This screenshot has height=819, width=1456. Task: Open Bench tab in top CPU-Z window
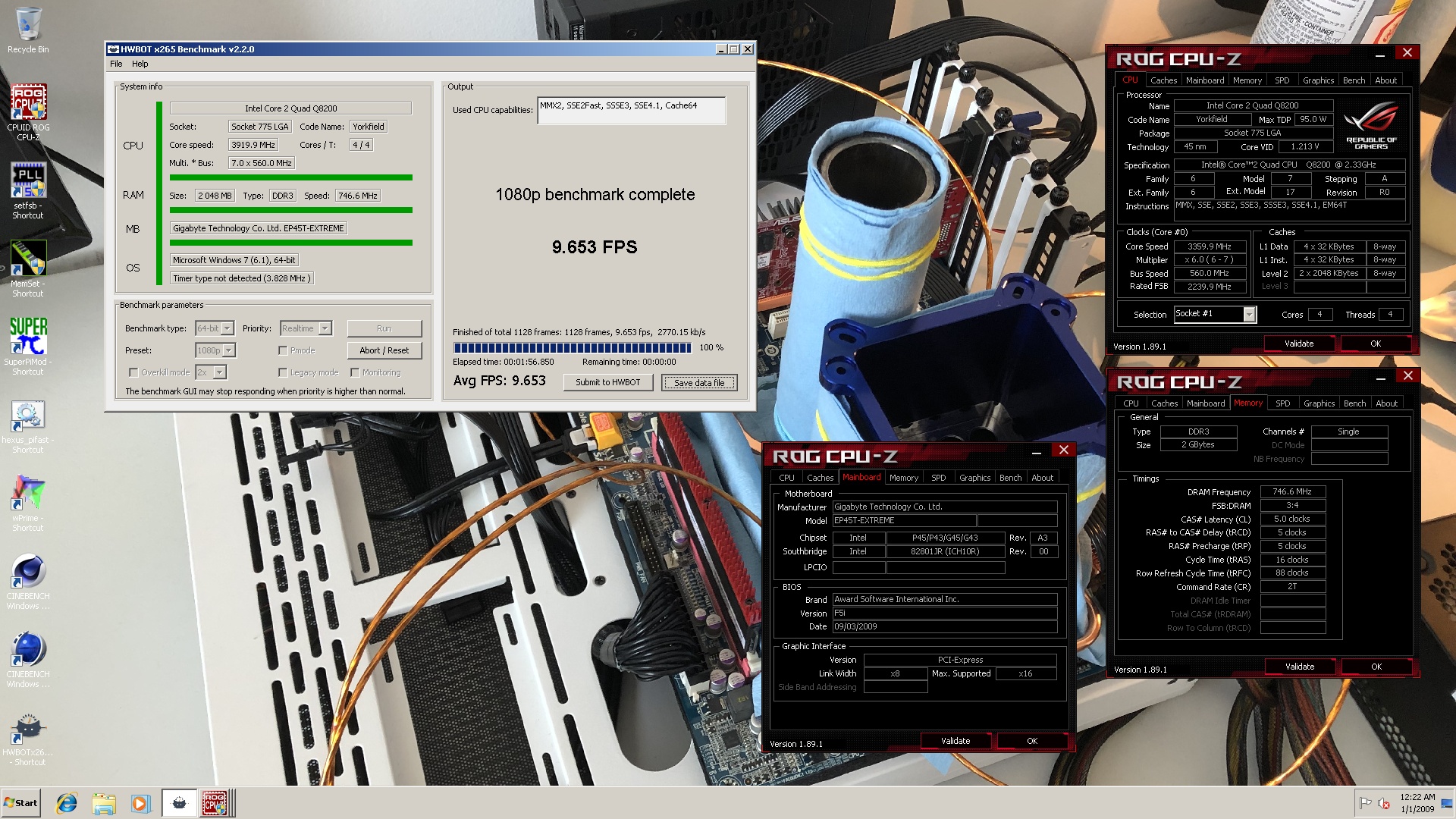point(1354,80)
